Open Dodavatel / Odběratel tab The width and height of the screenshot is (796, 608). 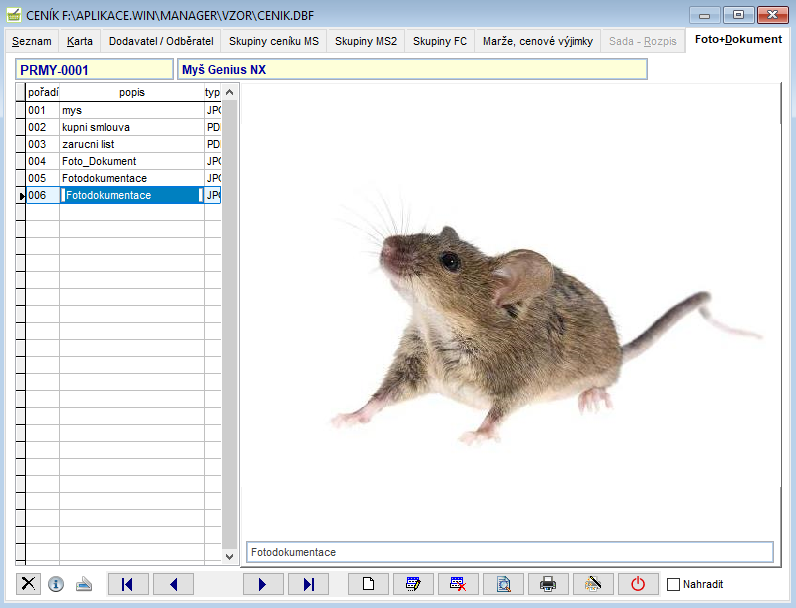point(161,41)
